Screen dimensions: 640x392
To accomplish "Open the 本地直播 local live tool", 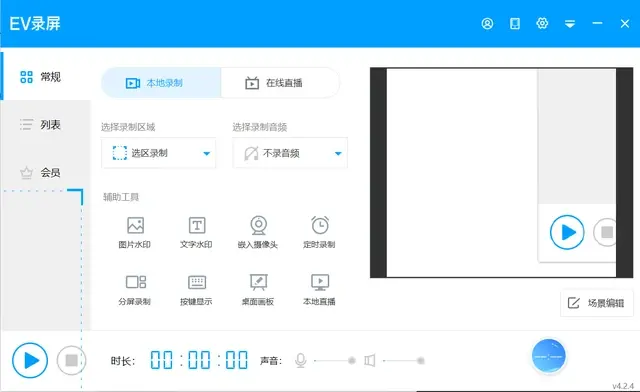I will [319, 290].
